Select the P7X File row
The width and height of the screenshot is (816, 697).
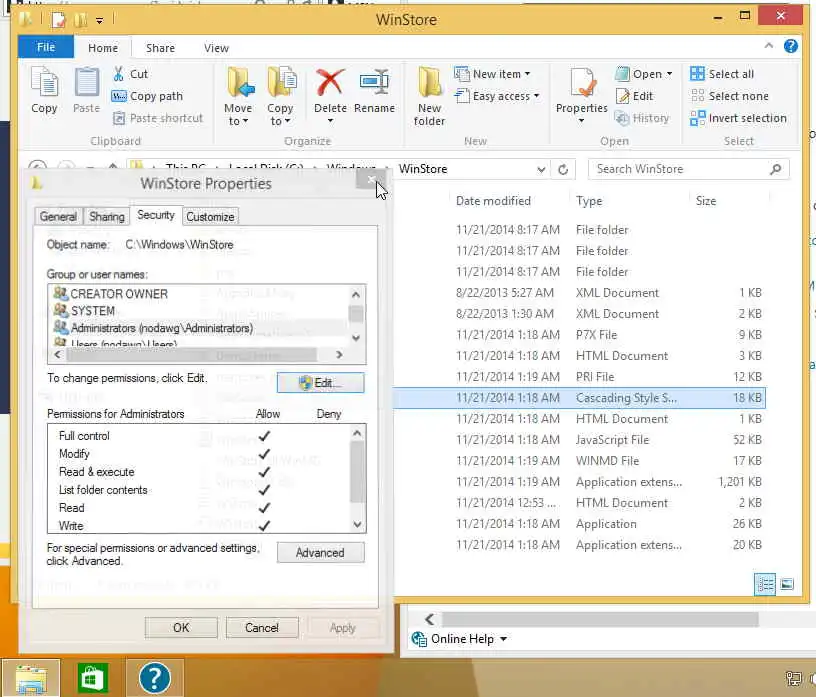[579, 335]
